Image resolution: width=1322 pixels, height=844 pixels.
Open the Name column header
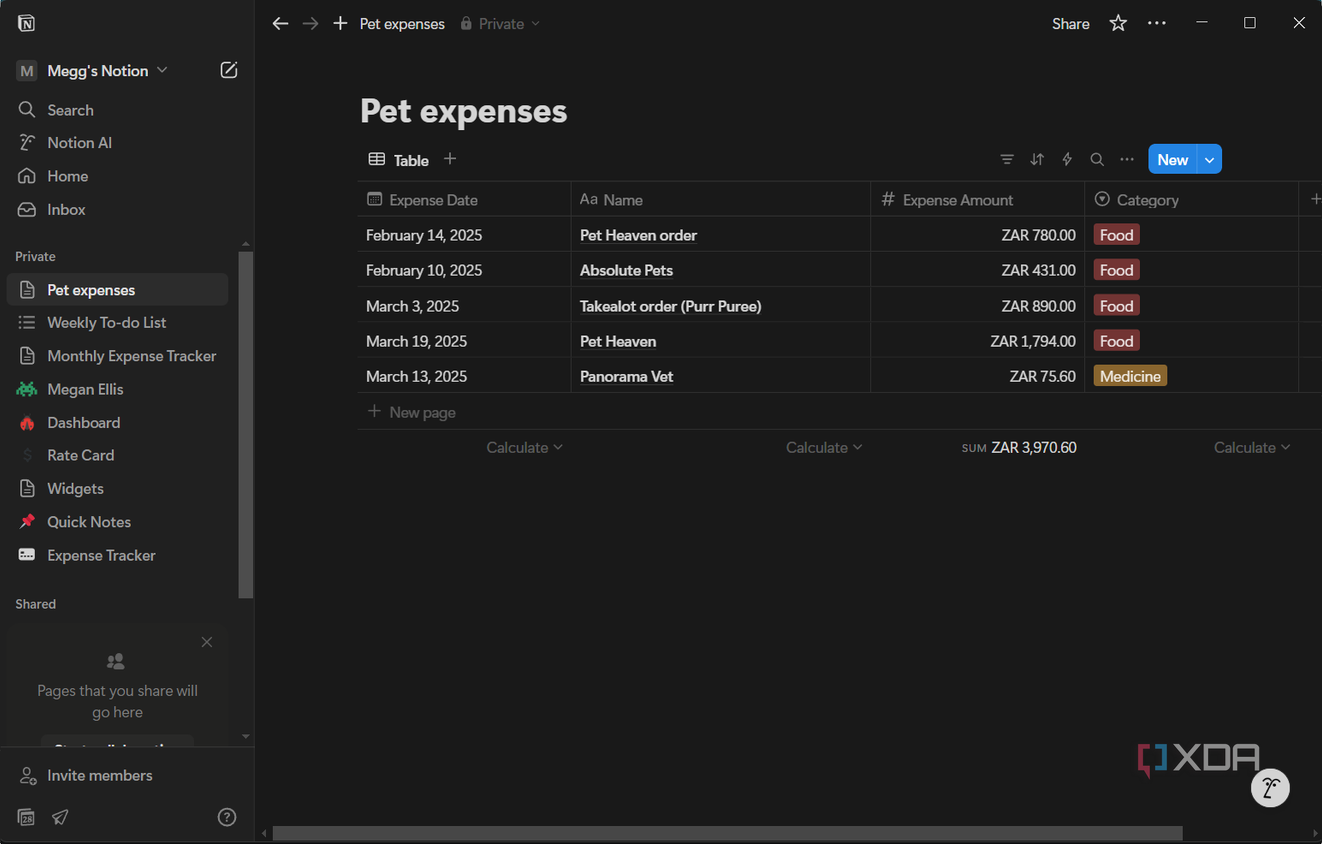click(720, 199)
